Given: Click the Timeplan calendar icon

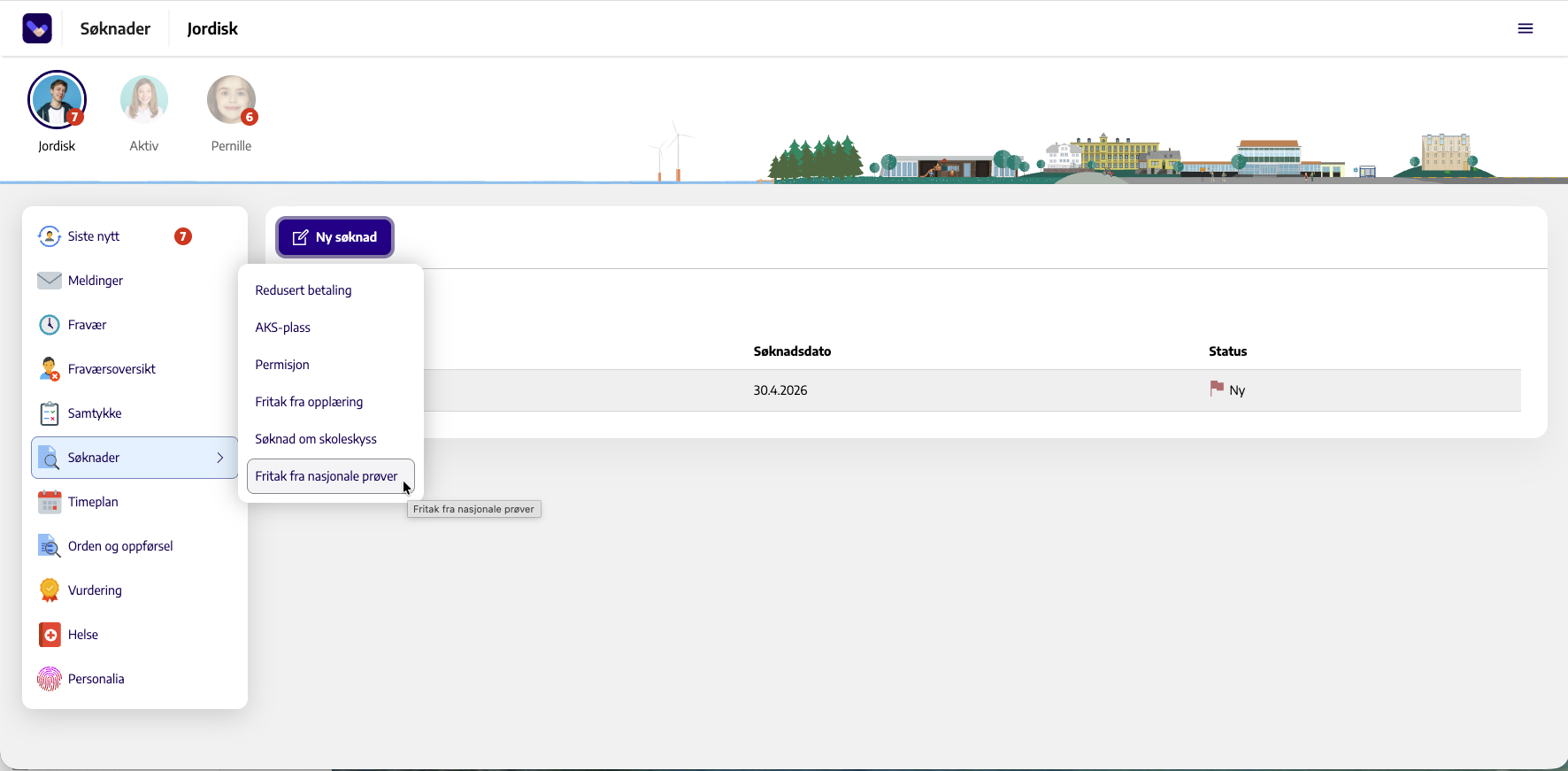Looking at the screenshot, I should click(x=50, y=502).
